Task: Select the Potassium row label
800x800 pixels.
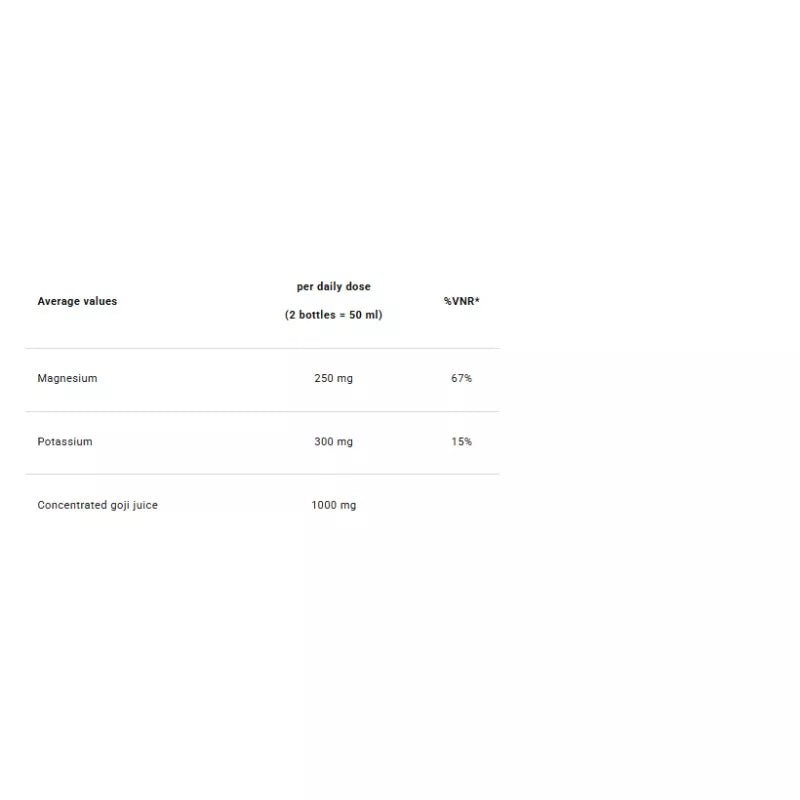Action: [x=65, y=442]
